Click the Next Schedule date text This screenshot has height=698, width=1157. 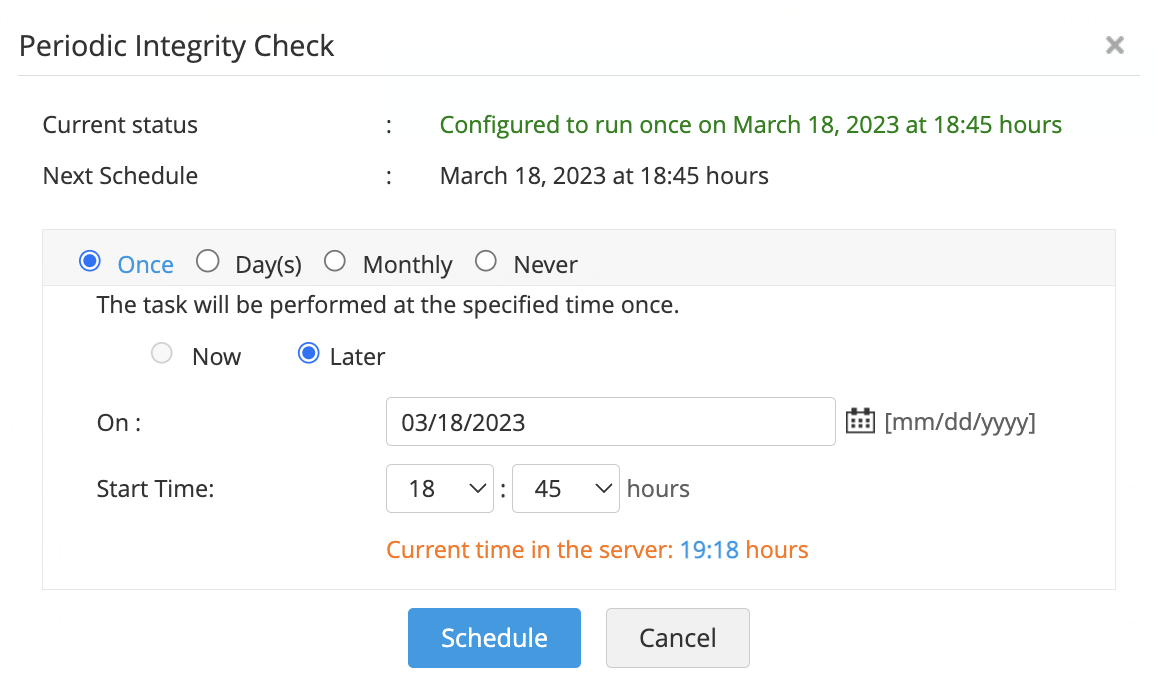pyautogui.click(x=604, y=176)
